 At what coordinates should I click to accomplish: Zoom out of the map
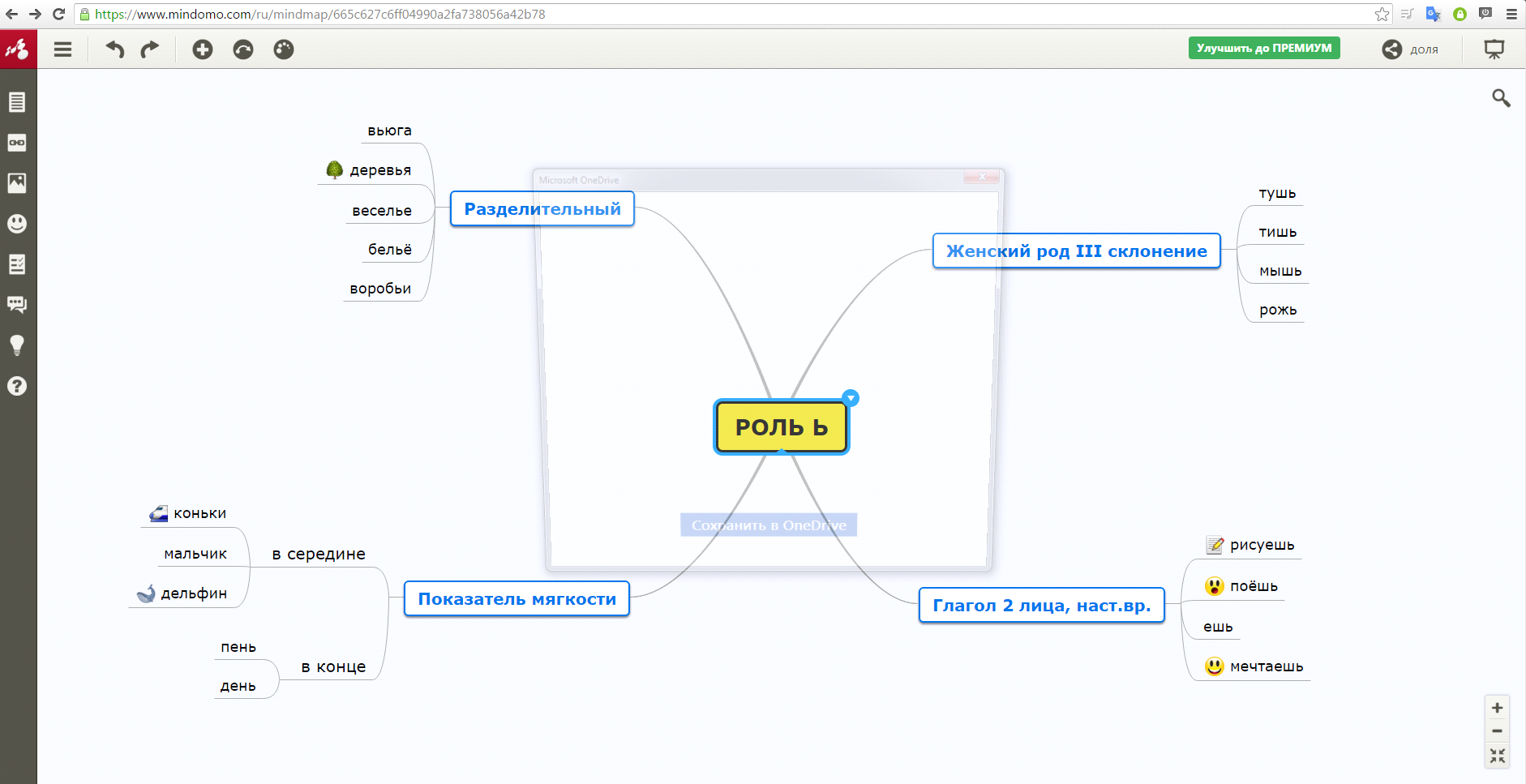(x=1497, y=731)
